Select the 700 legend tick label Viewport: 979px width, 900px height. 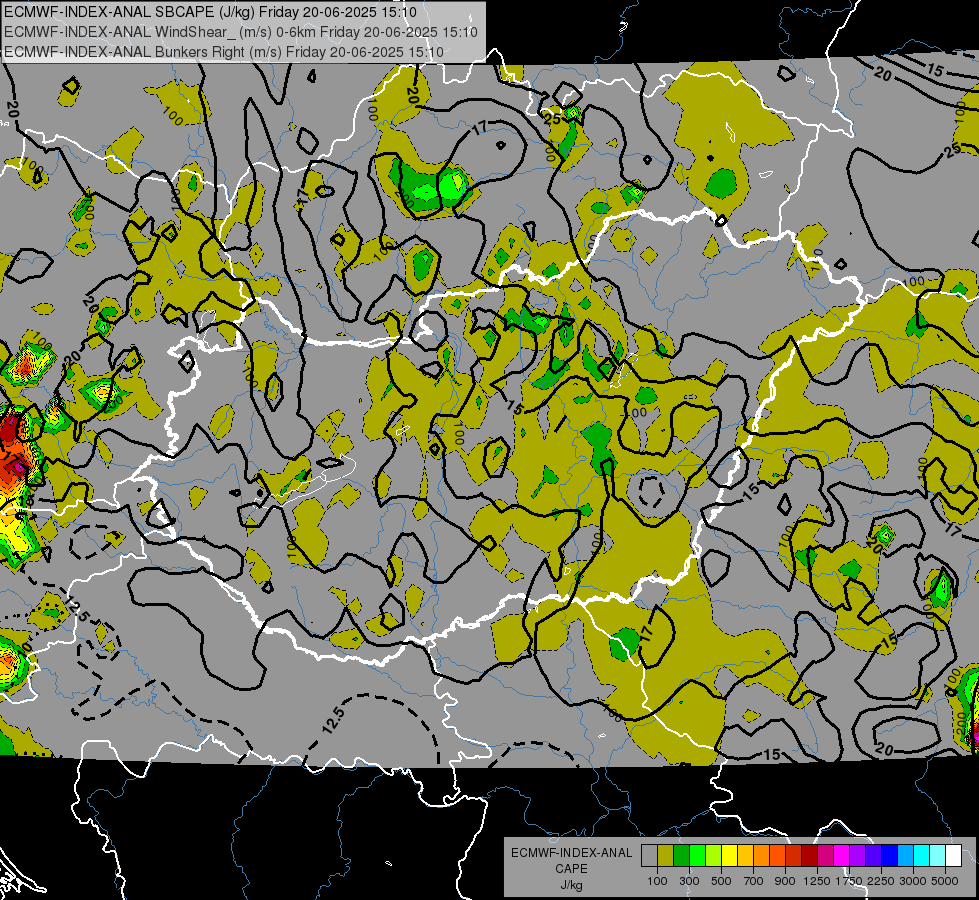[753, 881]
